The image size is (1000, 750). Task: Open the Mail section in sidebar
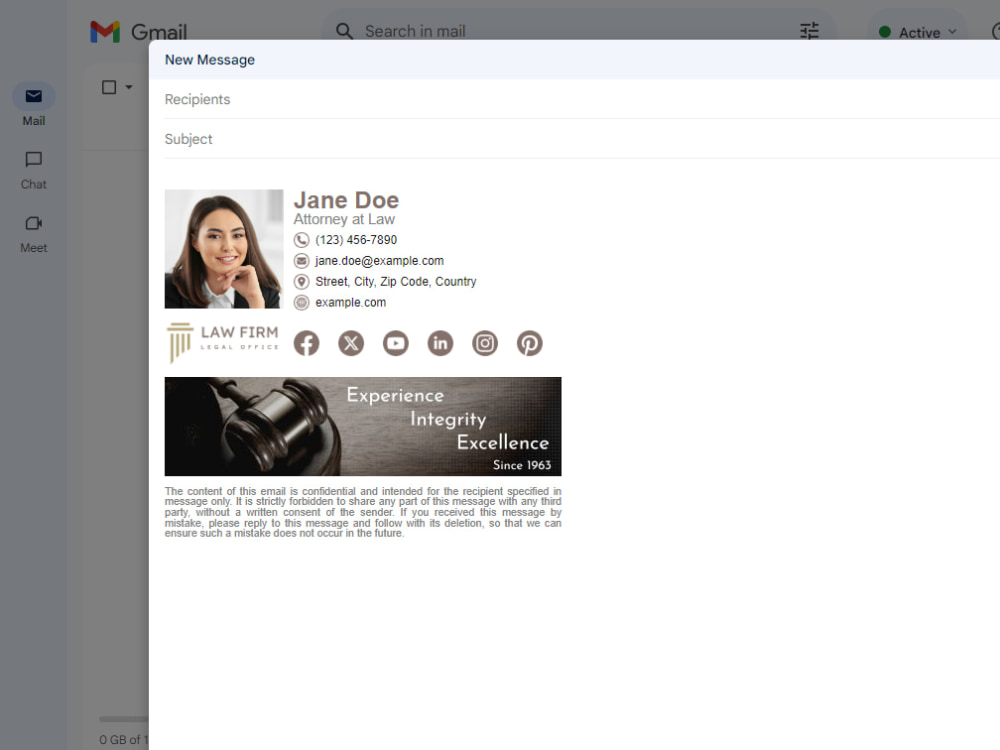34,106
